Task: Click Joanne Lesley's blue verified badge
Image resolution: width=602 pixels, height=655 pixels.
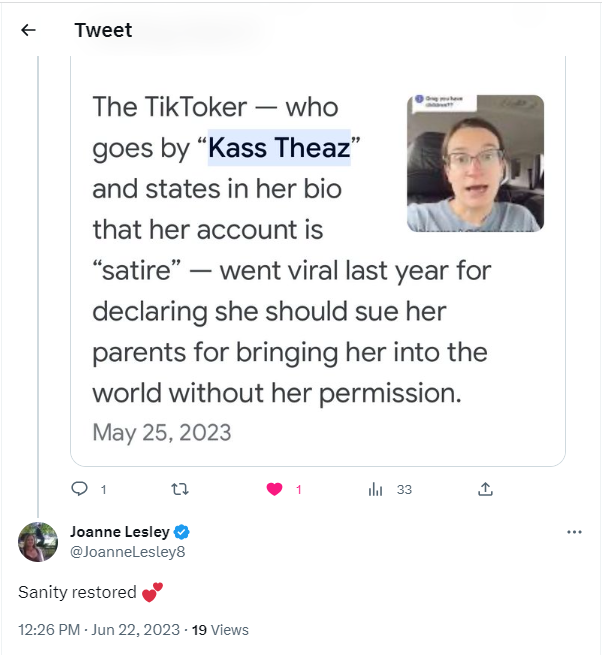Action: pos(182,532)
